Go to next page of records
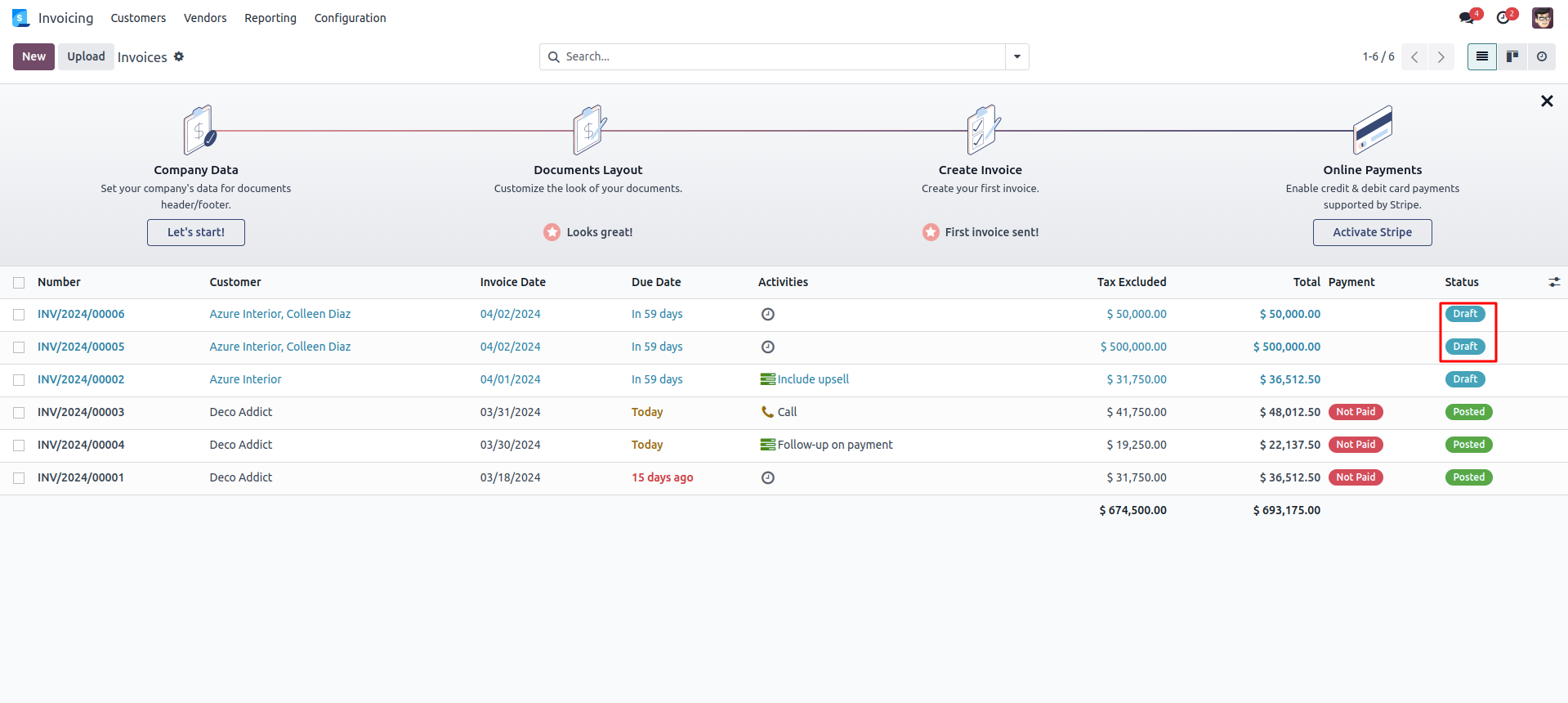The height and width of the screenshot is (703, 1568). tap(1441, 56)
